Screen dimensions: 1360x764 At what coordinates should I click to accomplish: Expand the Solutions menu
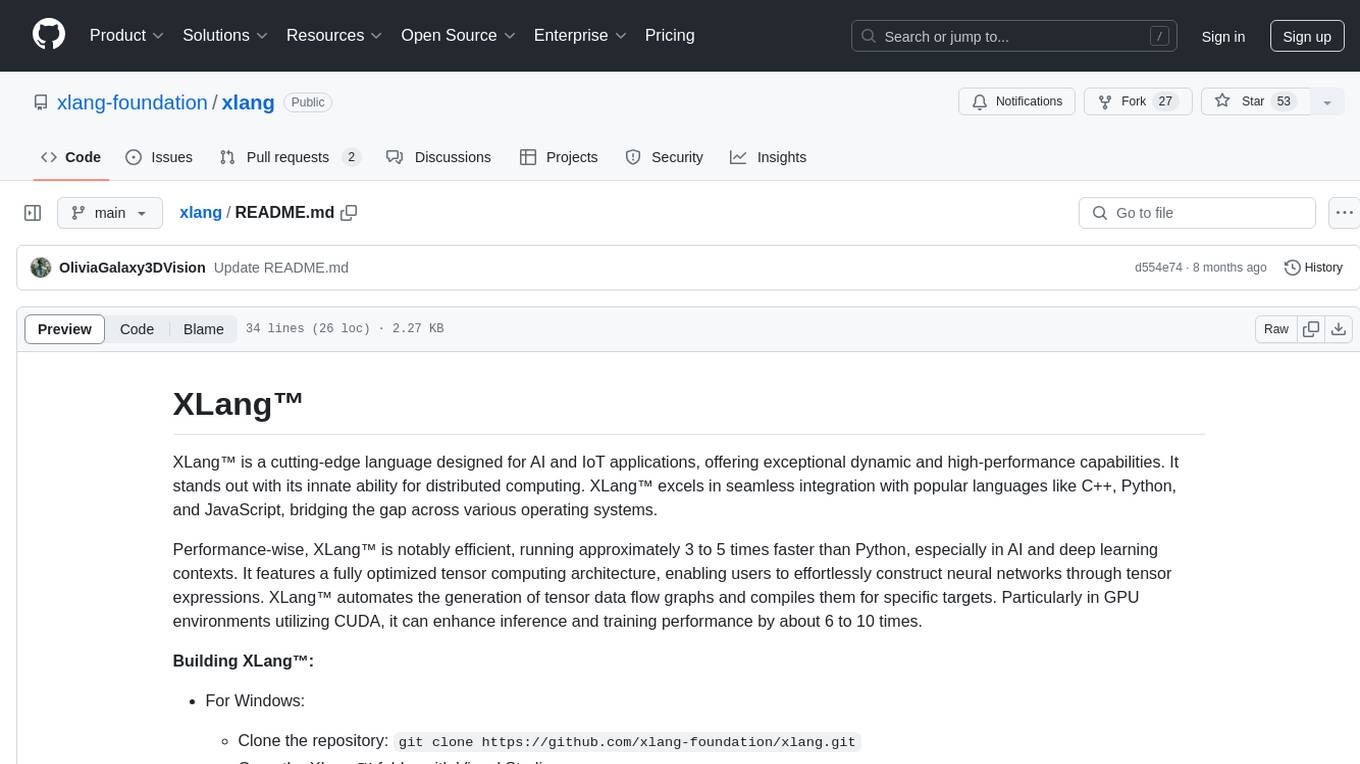[x=226, y=35]
